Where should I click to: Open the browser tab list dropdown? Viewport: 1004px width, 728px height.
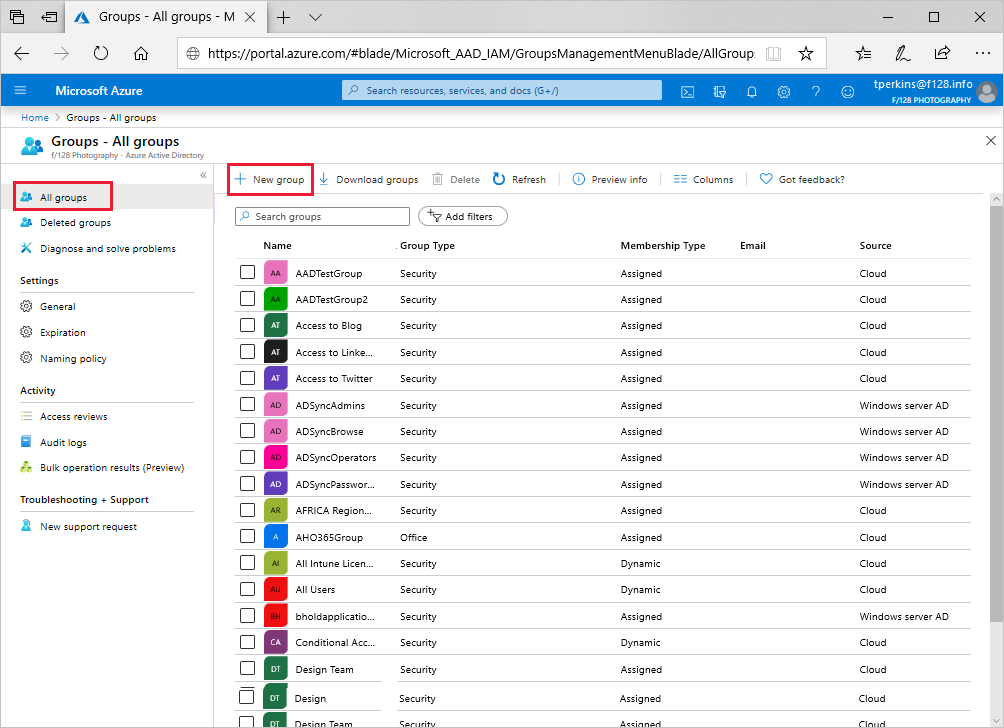(315, 17)
